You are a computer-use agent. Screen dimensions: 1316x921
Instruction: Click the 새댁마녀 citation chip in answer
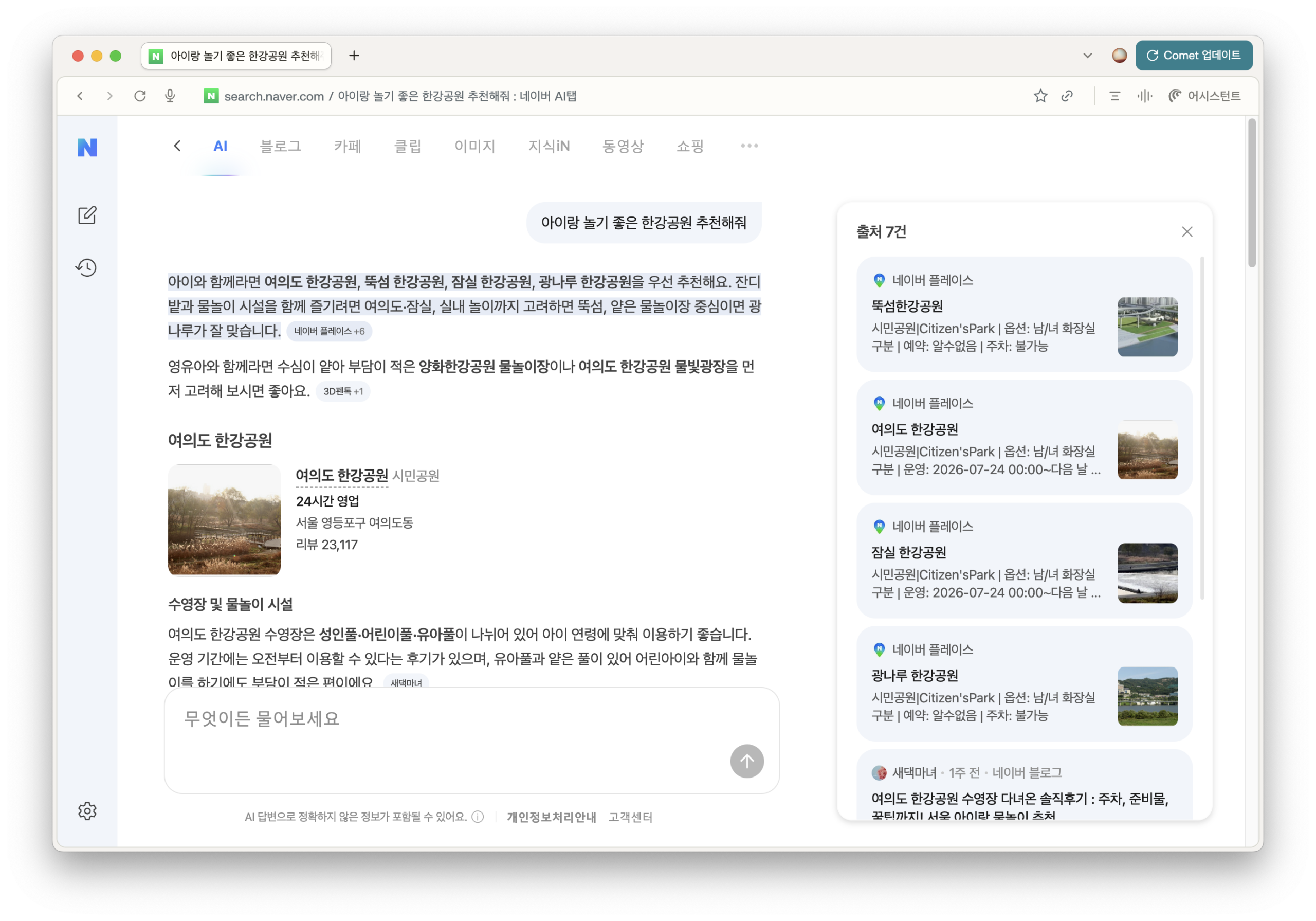(x=406, y=681)
